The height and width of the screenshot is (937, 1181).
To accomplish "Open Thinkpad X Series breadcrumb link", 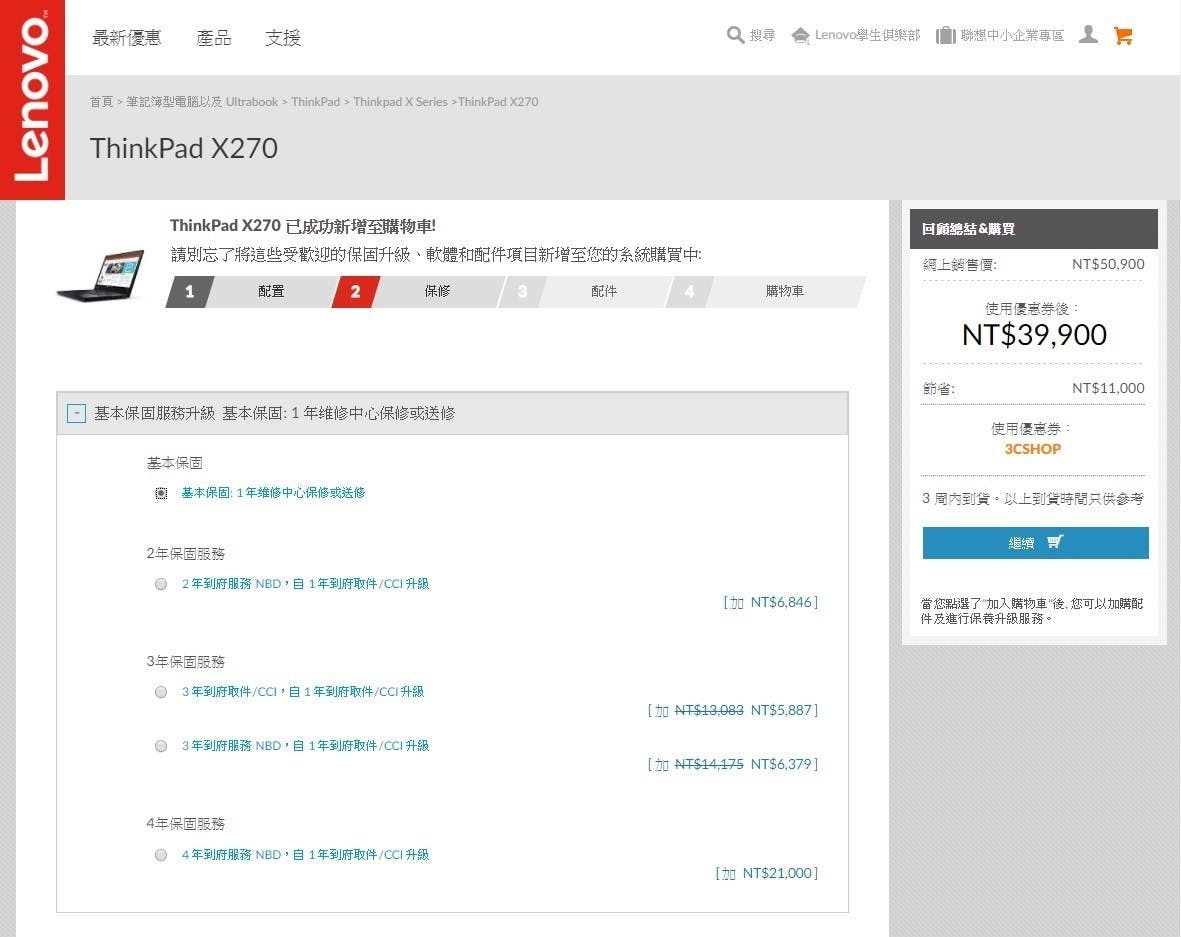I will [x=400, y=102].
